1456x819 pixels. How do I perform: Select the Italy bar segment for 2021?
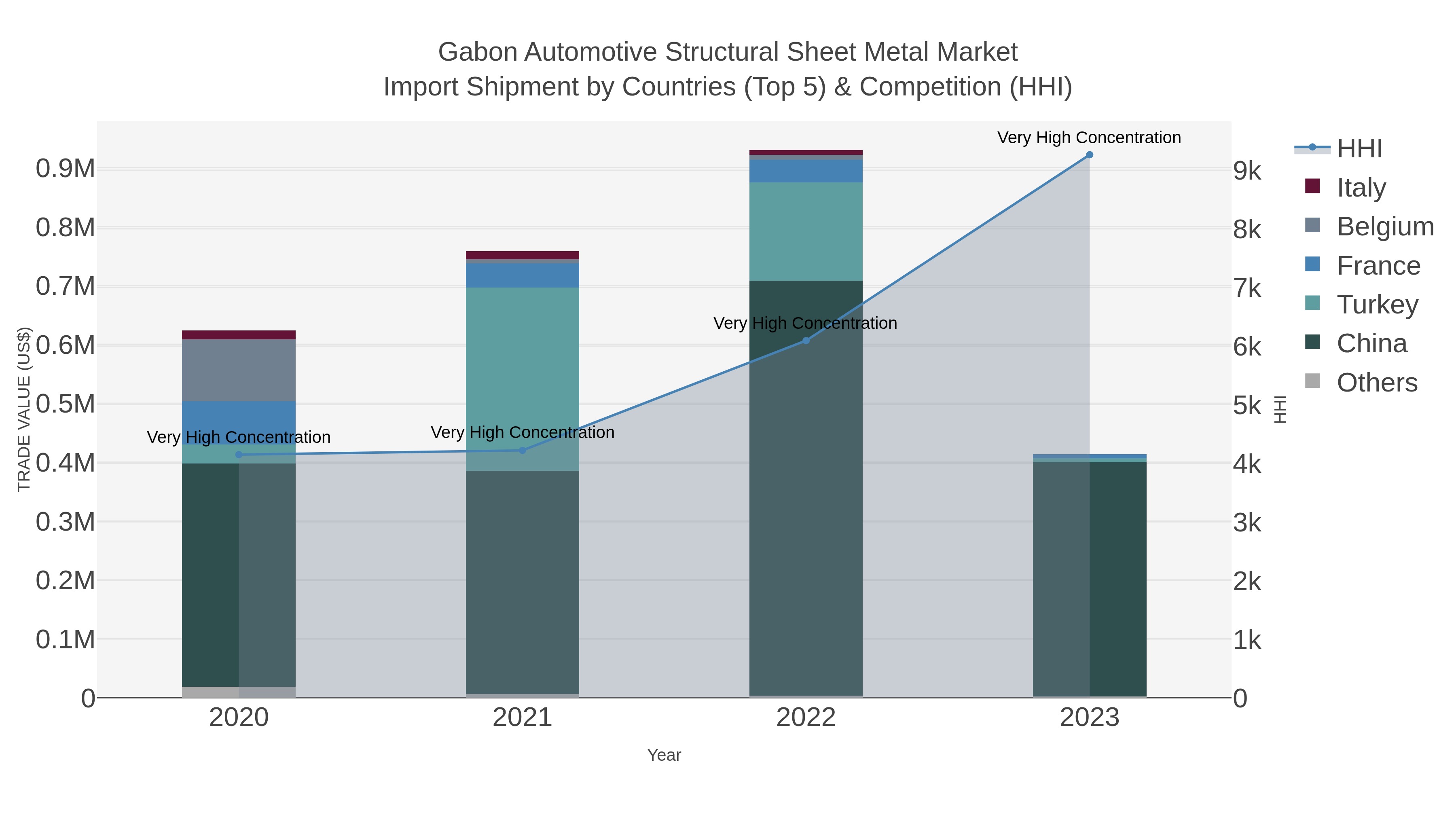522,255
